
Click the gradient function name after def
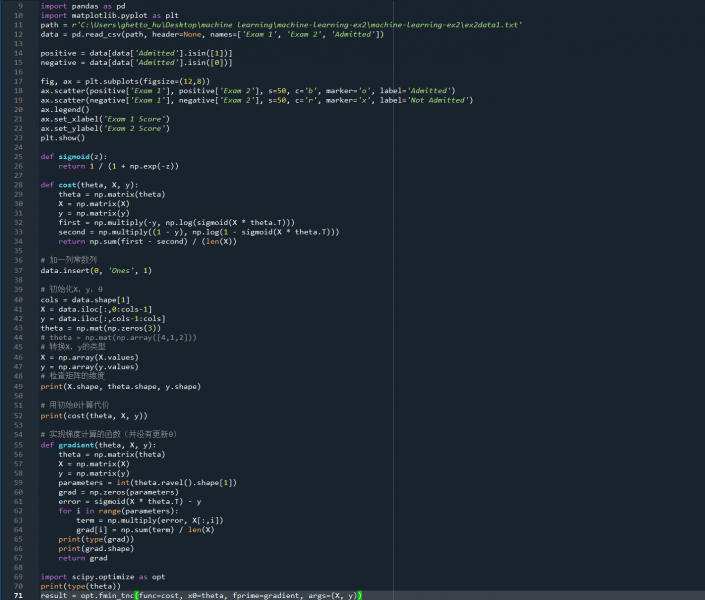78,443
